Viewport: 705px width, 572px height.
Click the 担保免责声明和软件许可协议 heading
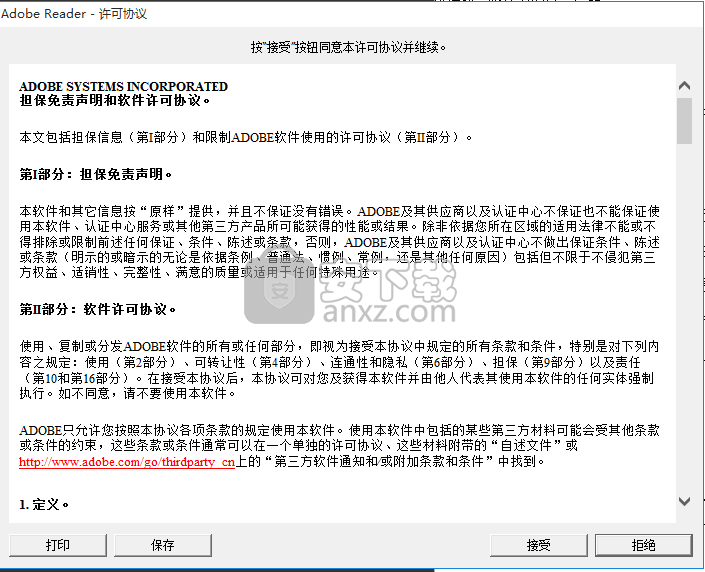click(115, 100)
